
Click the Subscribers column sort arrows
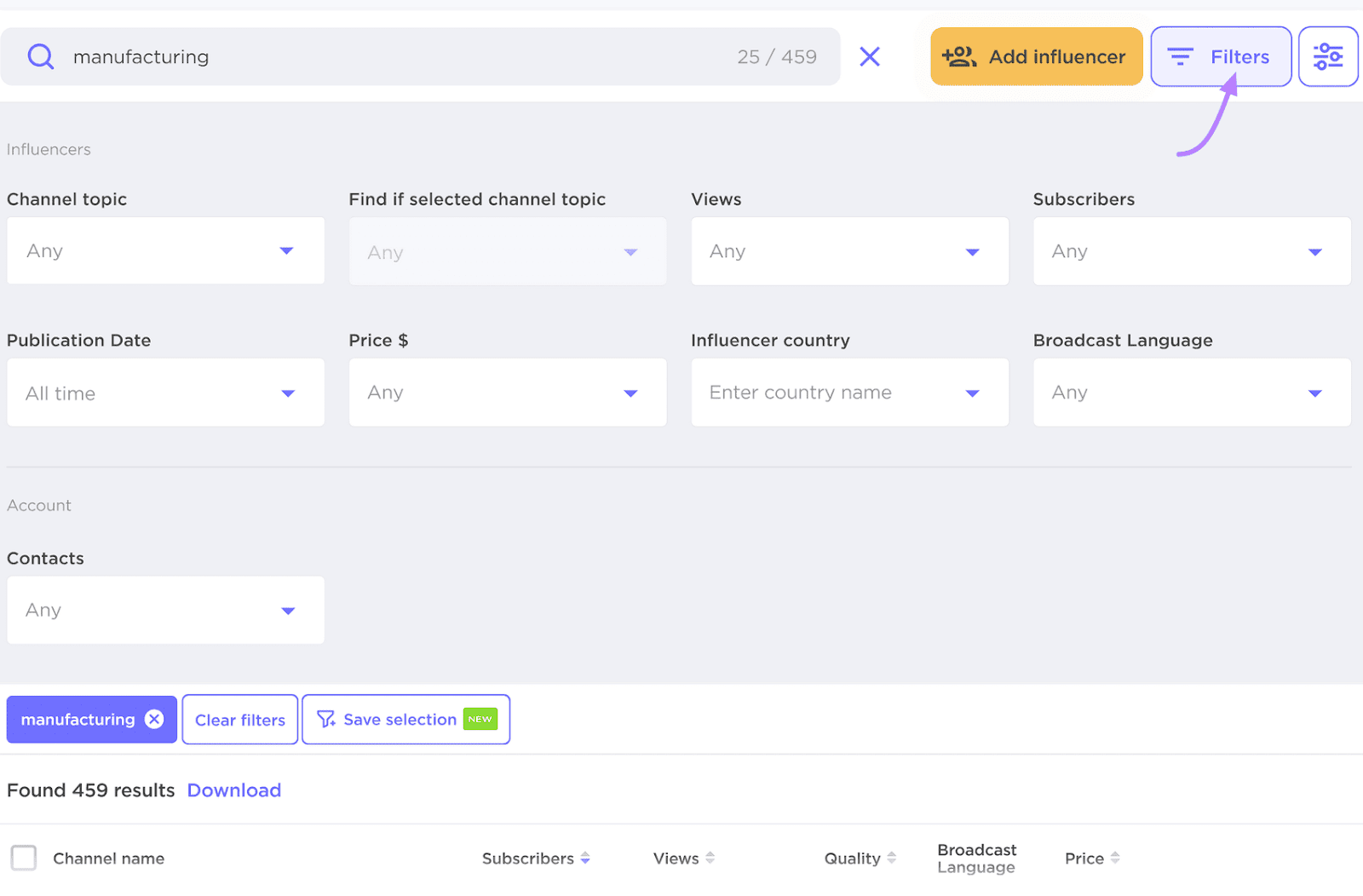pos(585,859)
